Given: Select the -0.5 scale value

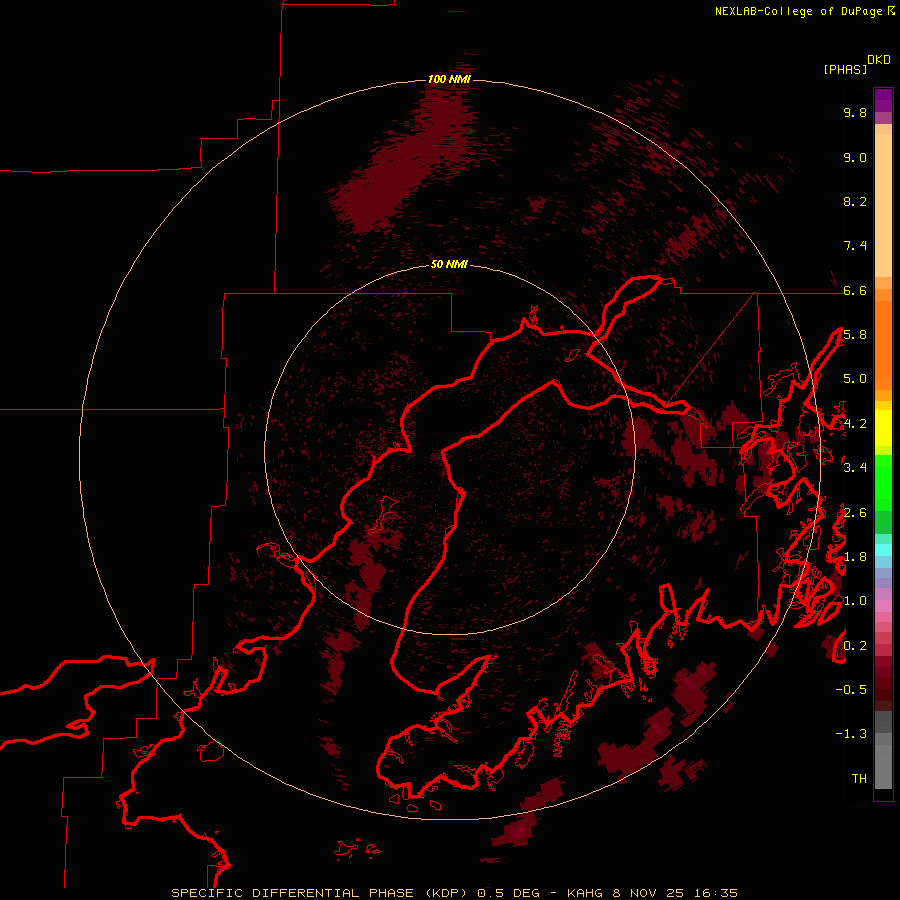Looking at the screenshot, I should 851,689.
